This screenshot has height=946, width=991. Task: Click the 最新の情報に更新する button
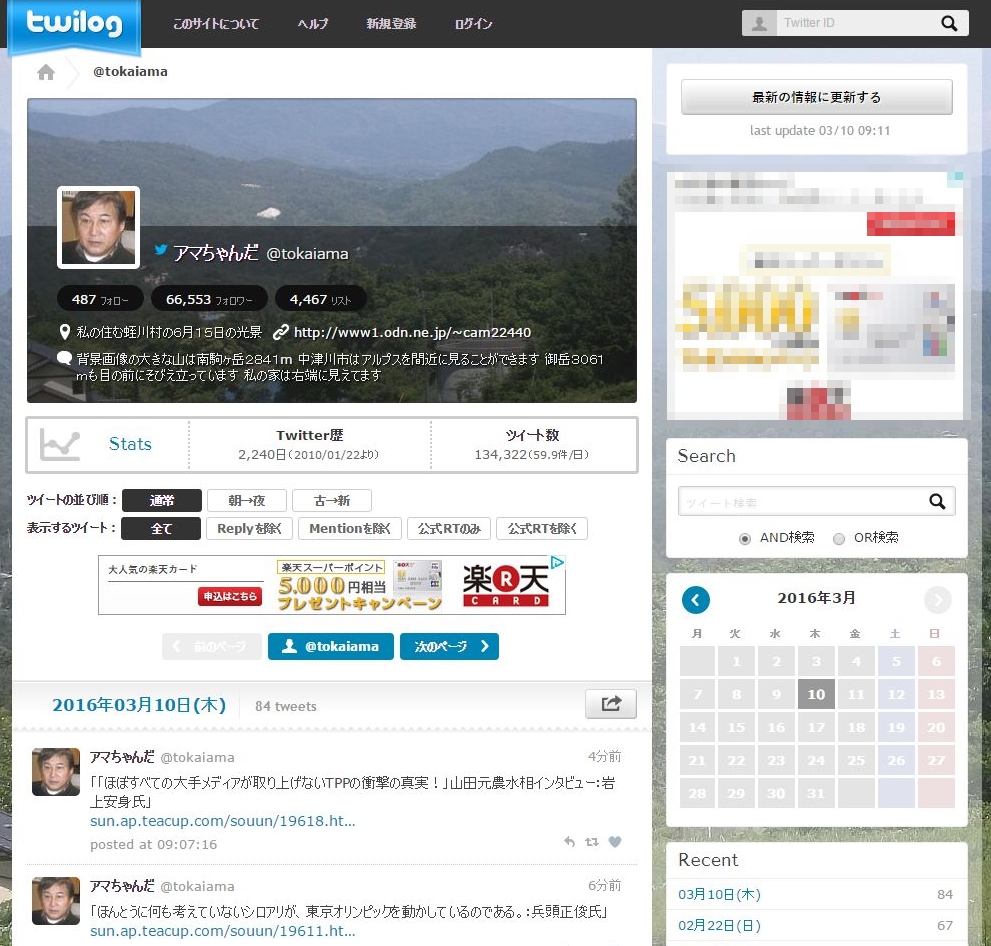click(x=815, y=96)
